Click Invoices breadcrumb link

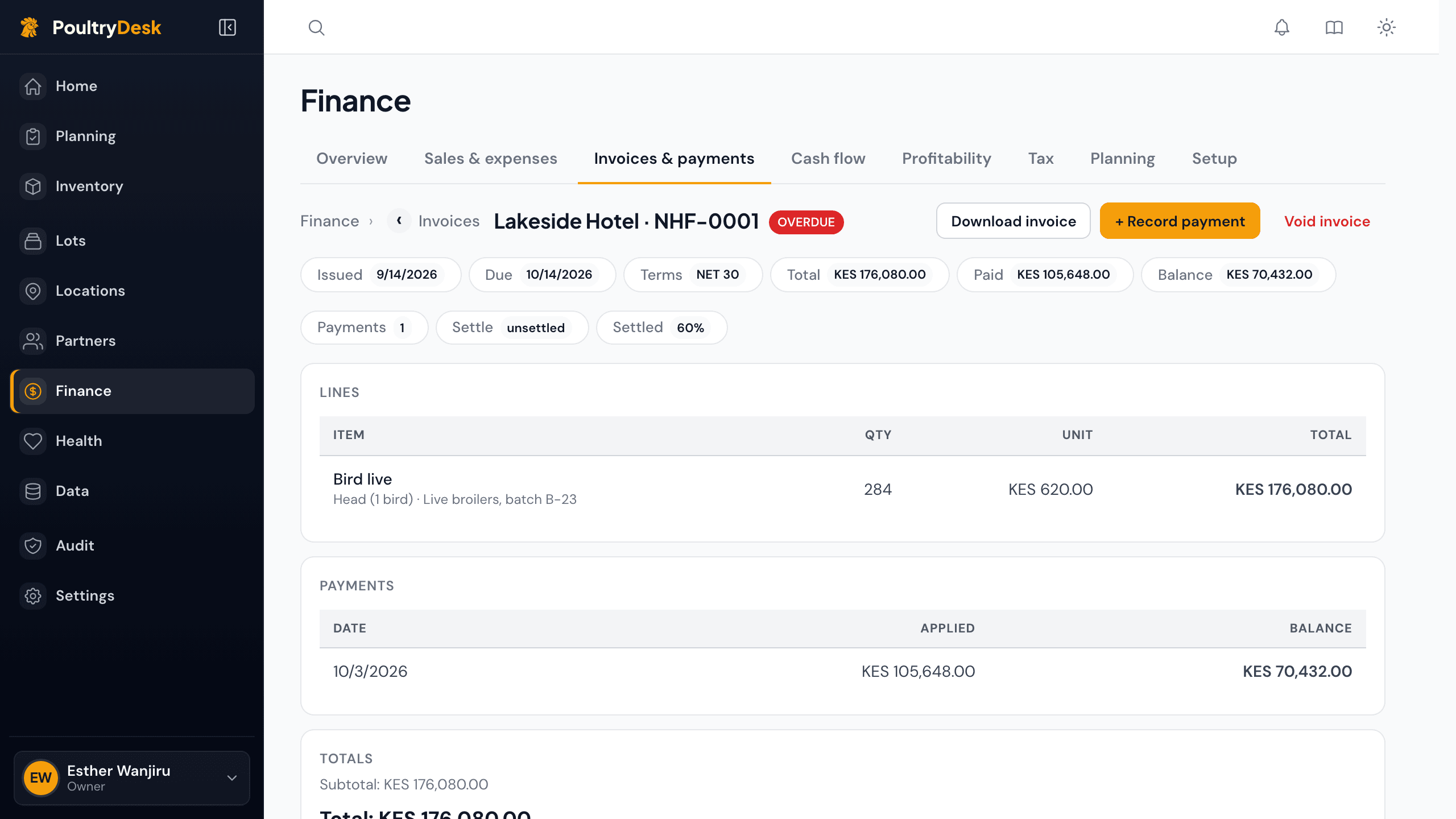449,221
